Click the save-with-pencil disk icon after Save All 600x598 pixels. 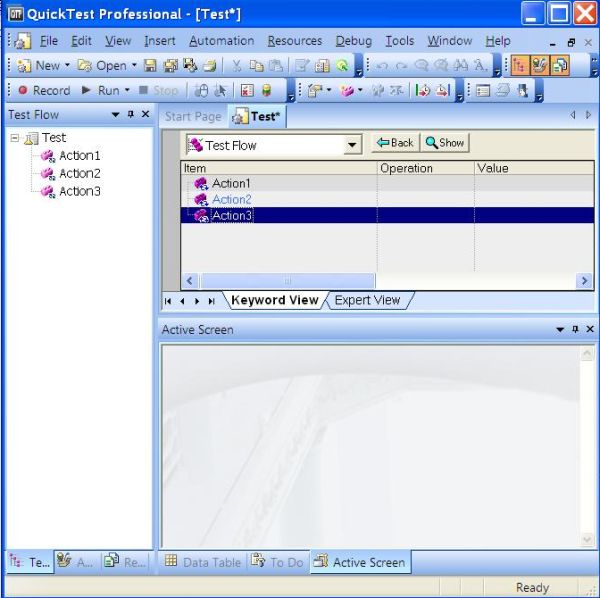[x=190, y=66]
